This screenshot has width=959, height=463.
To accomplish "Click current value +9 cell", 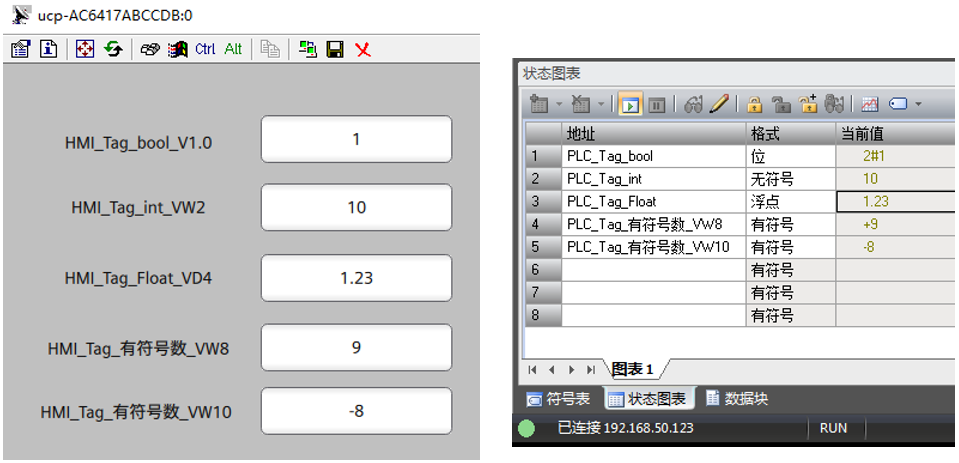I will [897, 224].
